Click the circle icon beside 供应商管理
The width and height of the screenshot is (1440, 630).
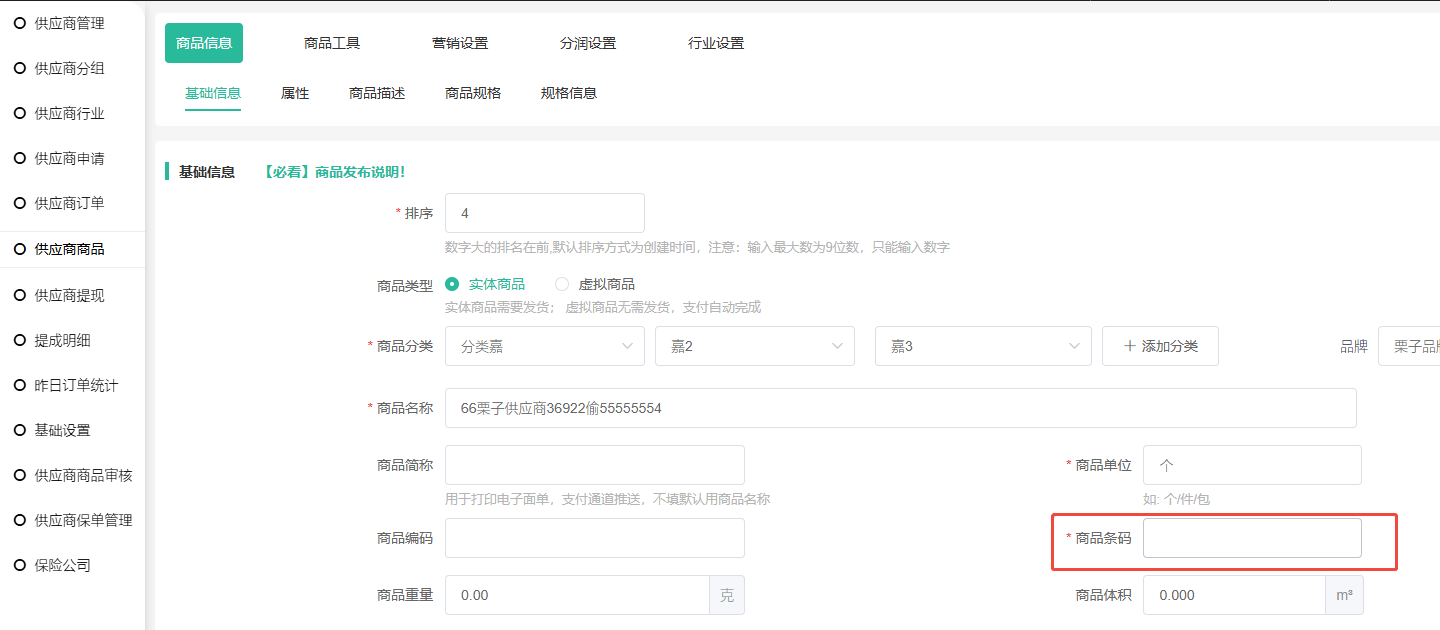click(19, 23)
